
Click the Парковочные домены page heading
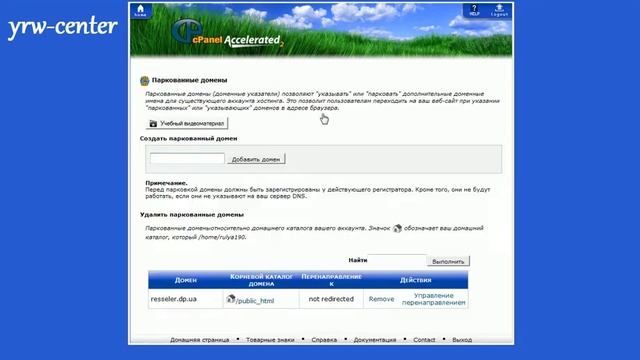point(189,80)
